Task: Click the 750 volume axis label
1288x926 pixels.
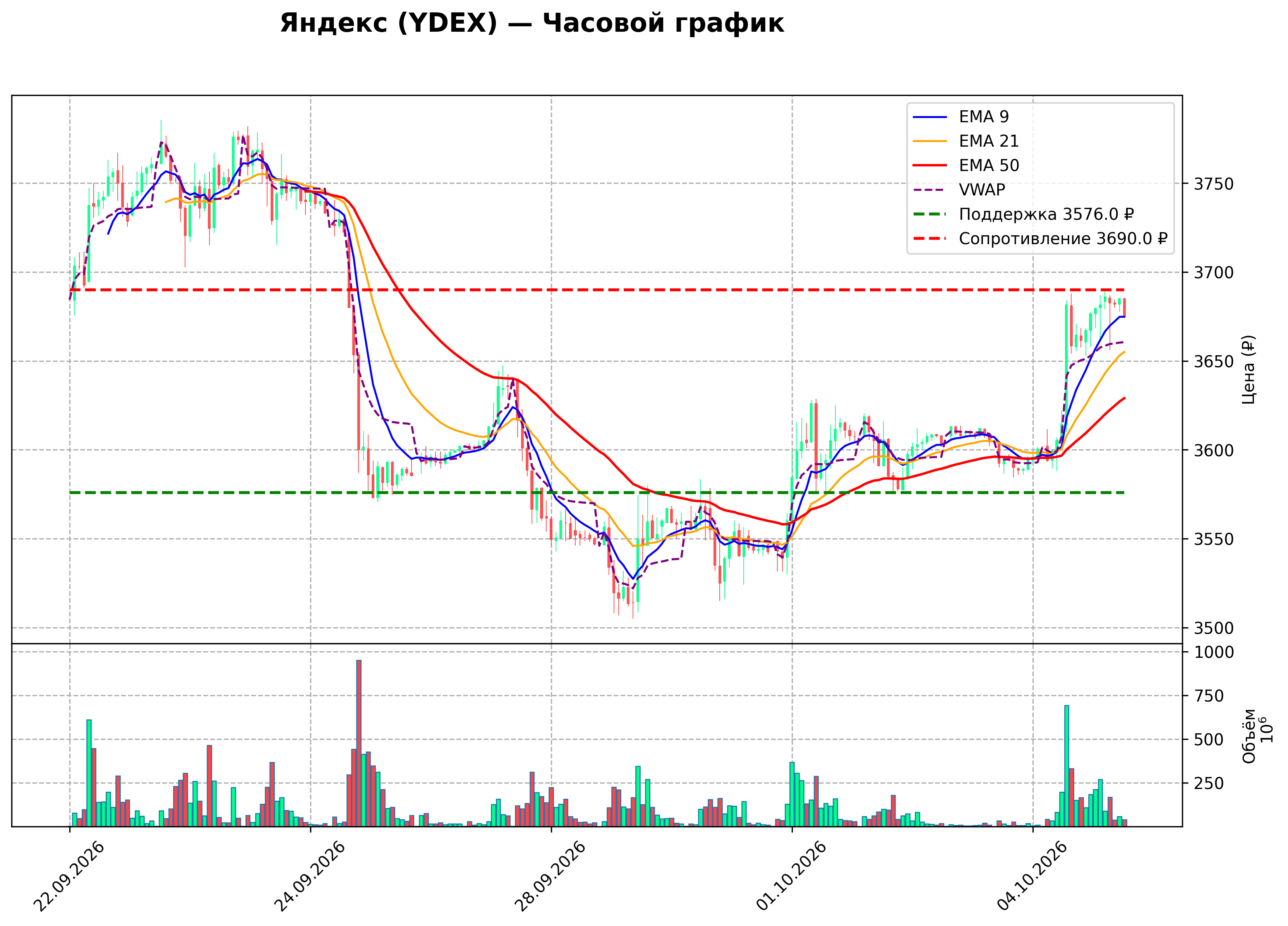Action: (1209, 696)
